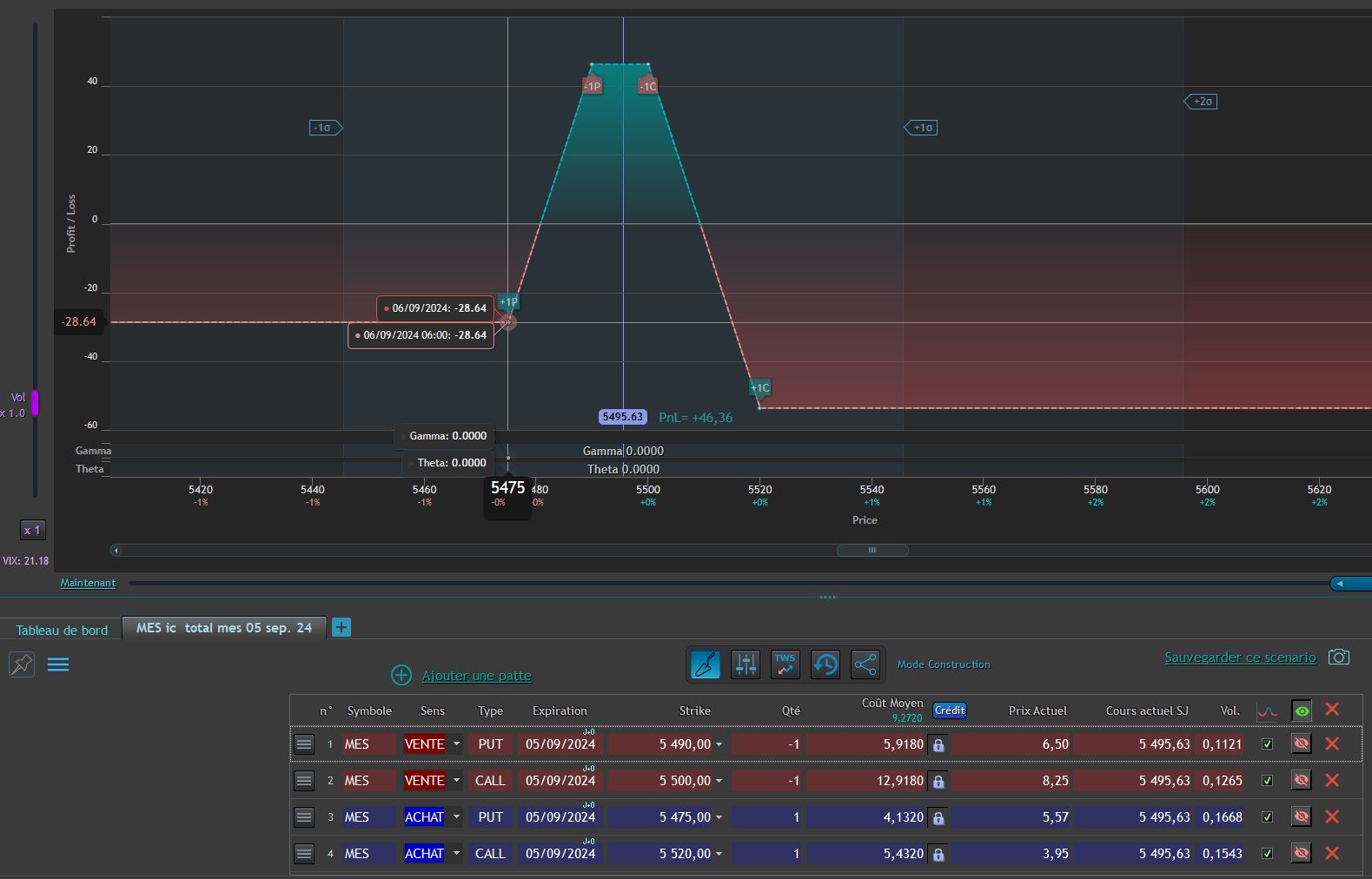The image size is (1372, 879).
Task: Add a new tab with plus button
Action: 341,627
